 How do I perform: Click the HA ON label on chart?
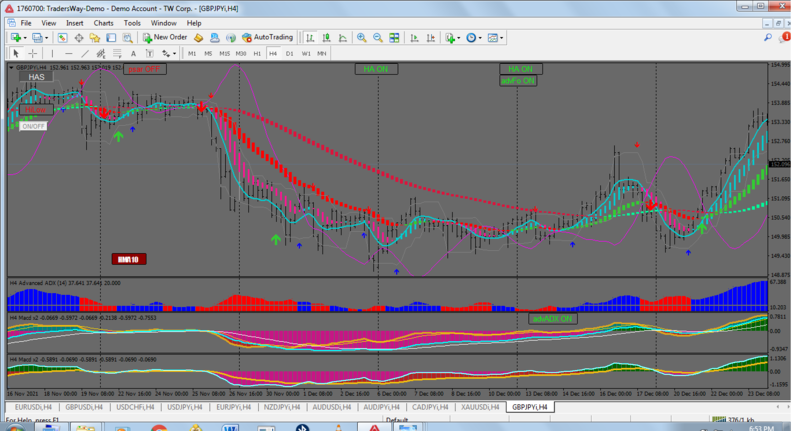coord(376,69)
